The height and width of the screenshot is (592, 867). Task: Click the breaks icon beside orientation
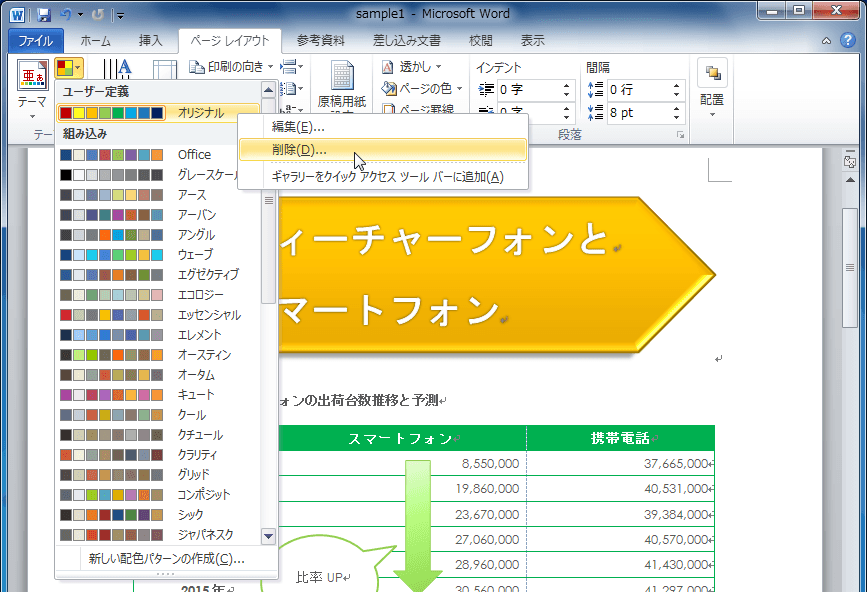[x=291, y=67]
